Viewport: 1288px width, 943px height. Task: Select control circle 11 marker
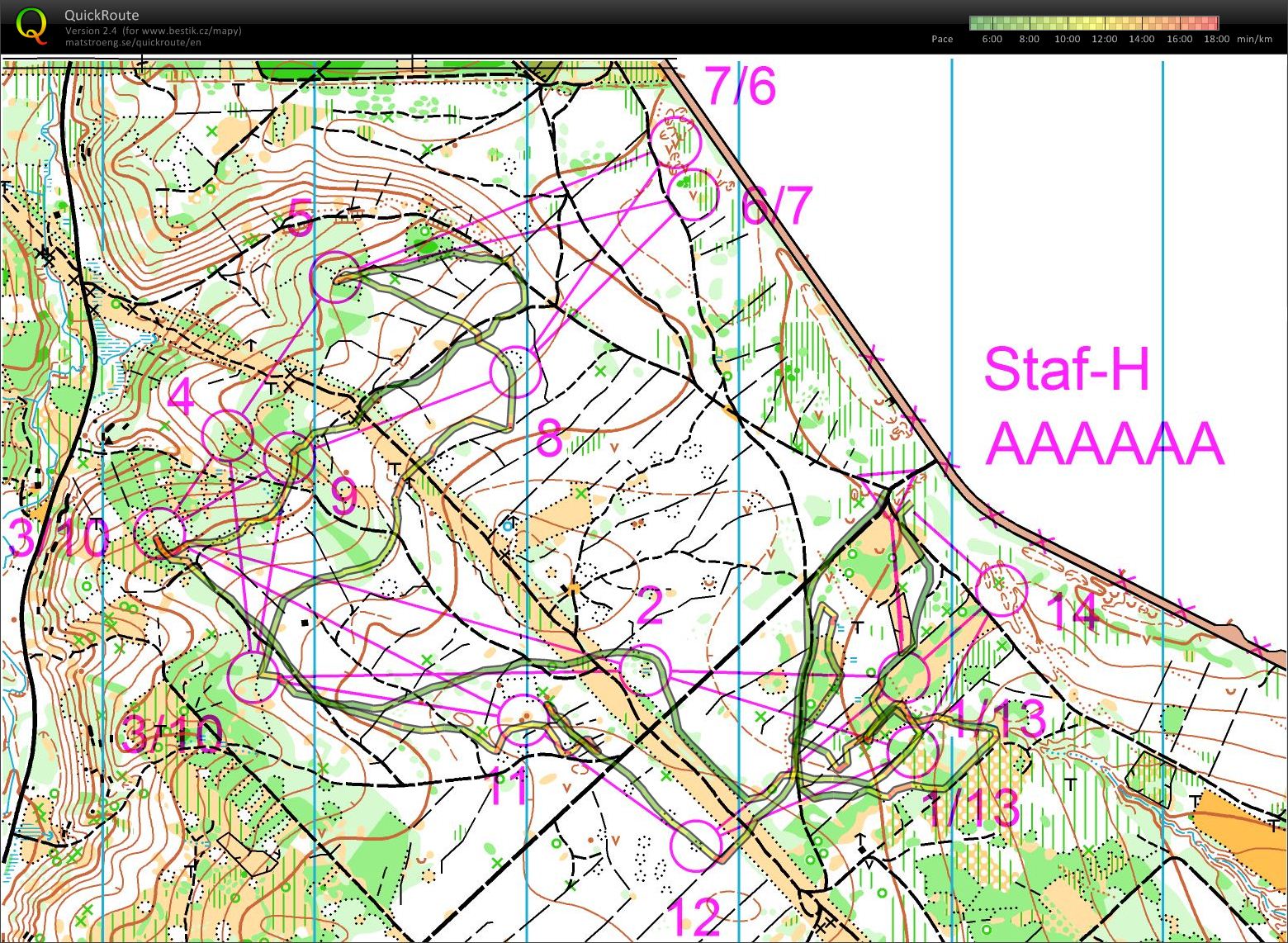(524, 719)
